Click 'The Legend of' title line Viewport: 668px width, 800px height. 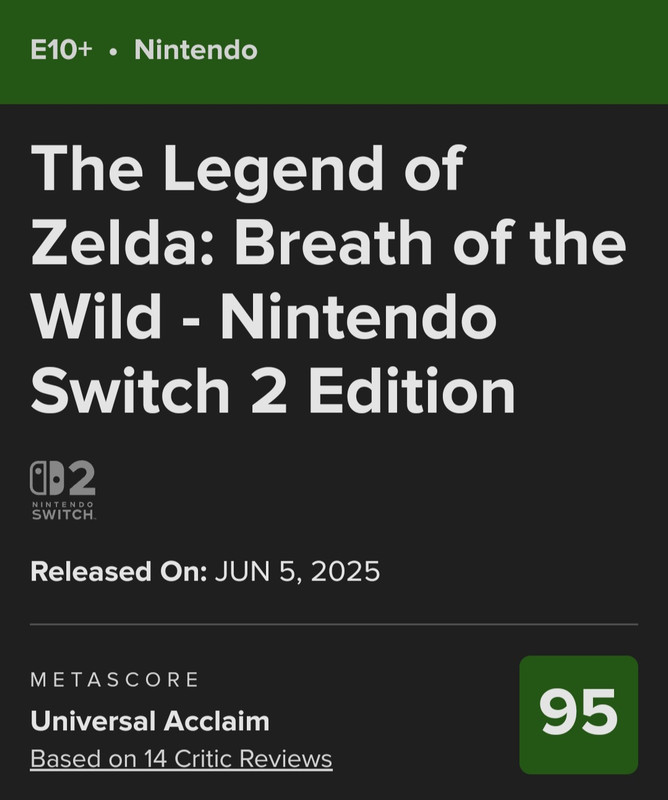point(248,170)
